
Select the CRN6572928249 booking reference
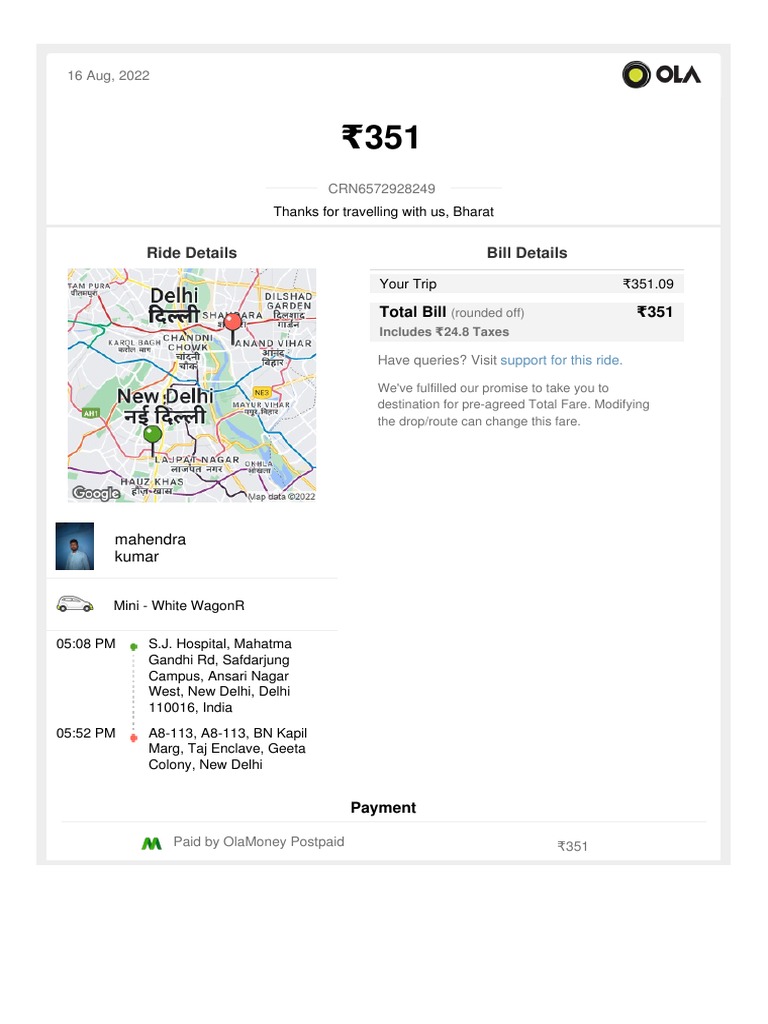pyautogui.click(x=382, y=188)
